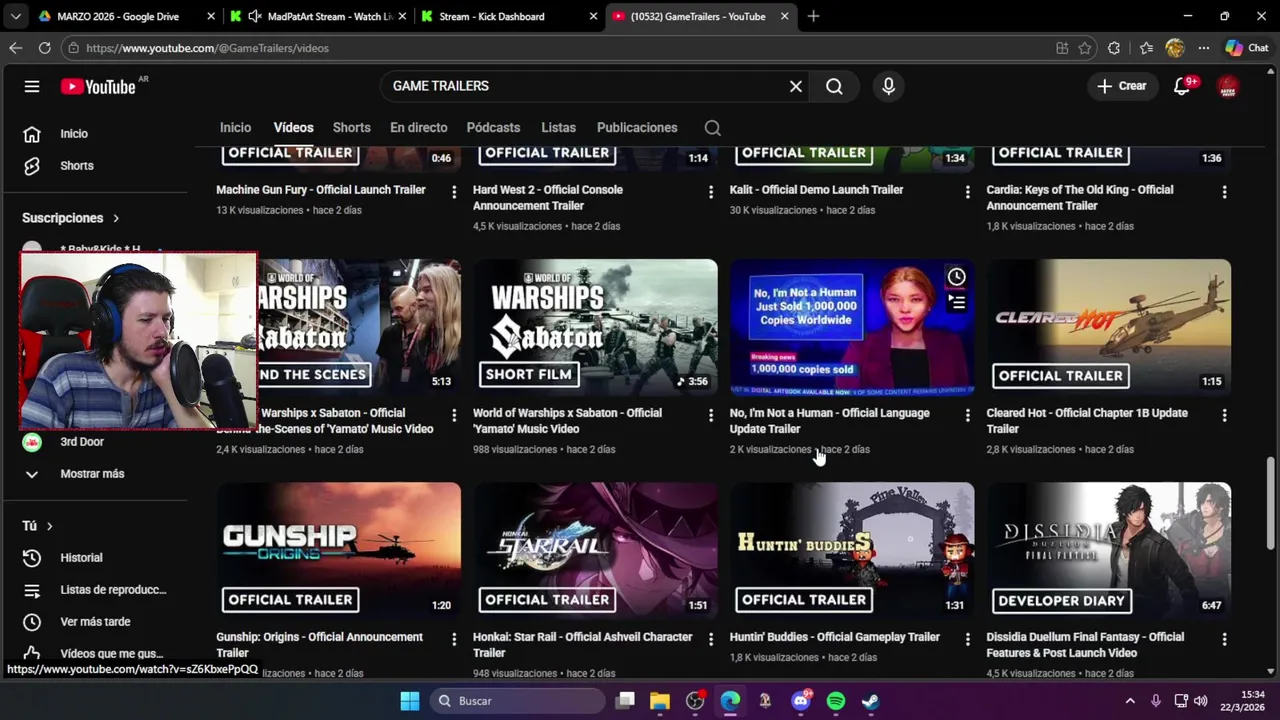Focus the browser address bar
This screenshot has width=1280, height=720.
coord(560,48)
